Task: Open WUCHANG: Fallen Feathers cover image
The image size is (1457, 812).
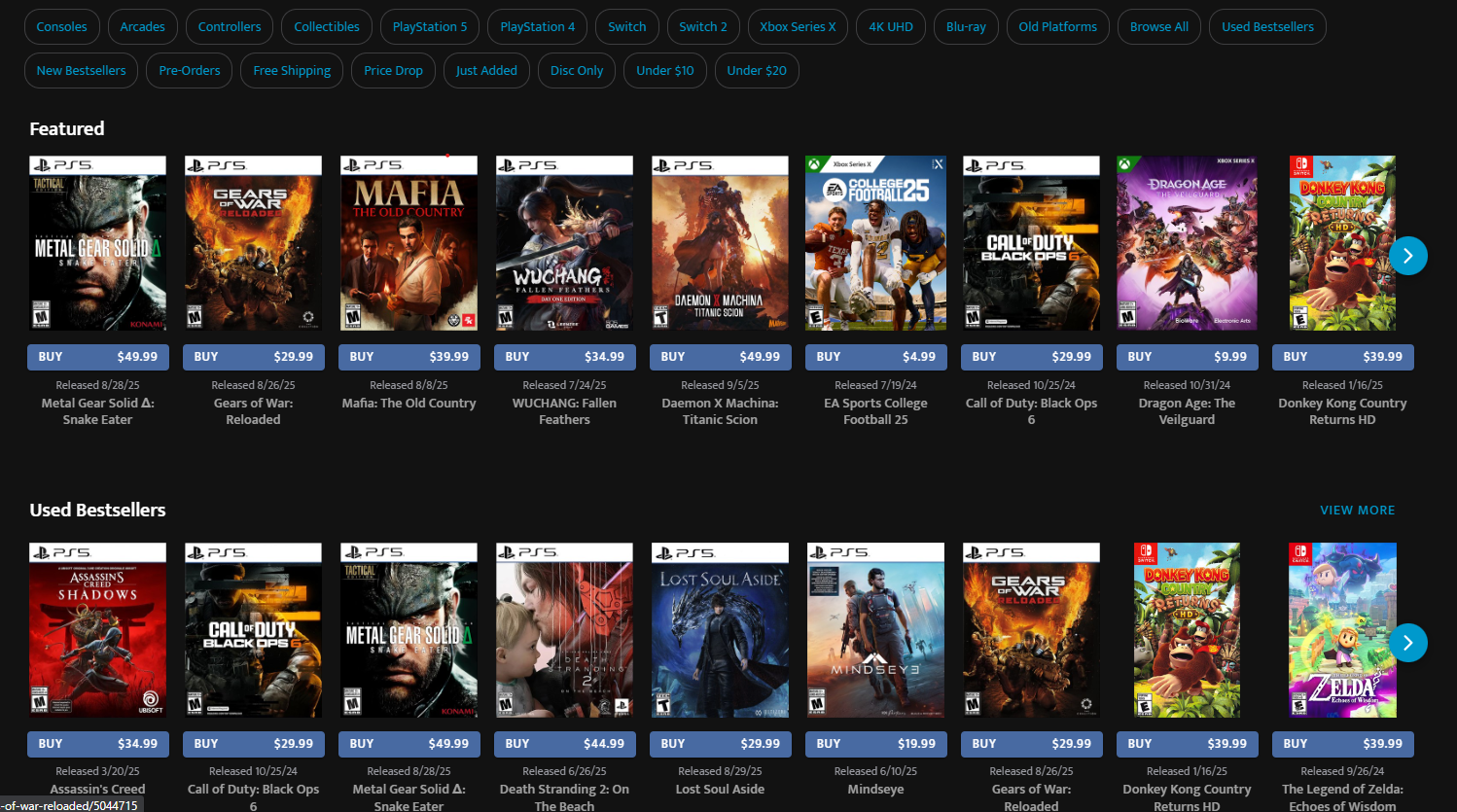Action: pos(564,243)
